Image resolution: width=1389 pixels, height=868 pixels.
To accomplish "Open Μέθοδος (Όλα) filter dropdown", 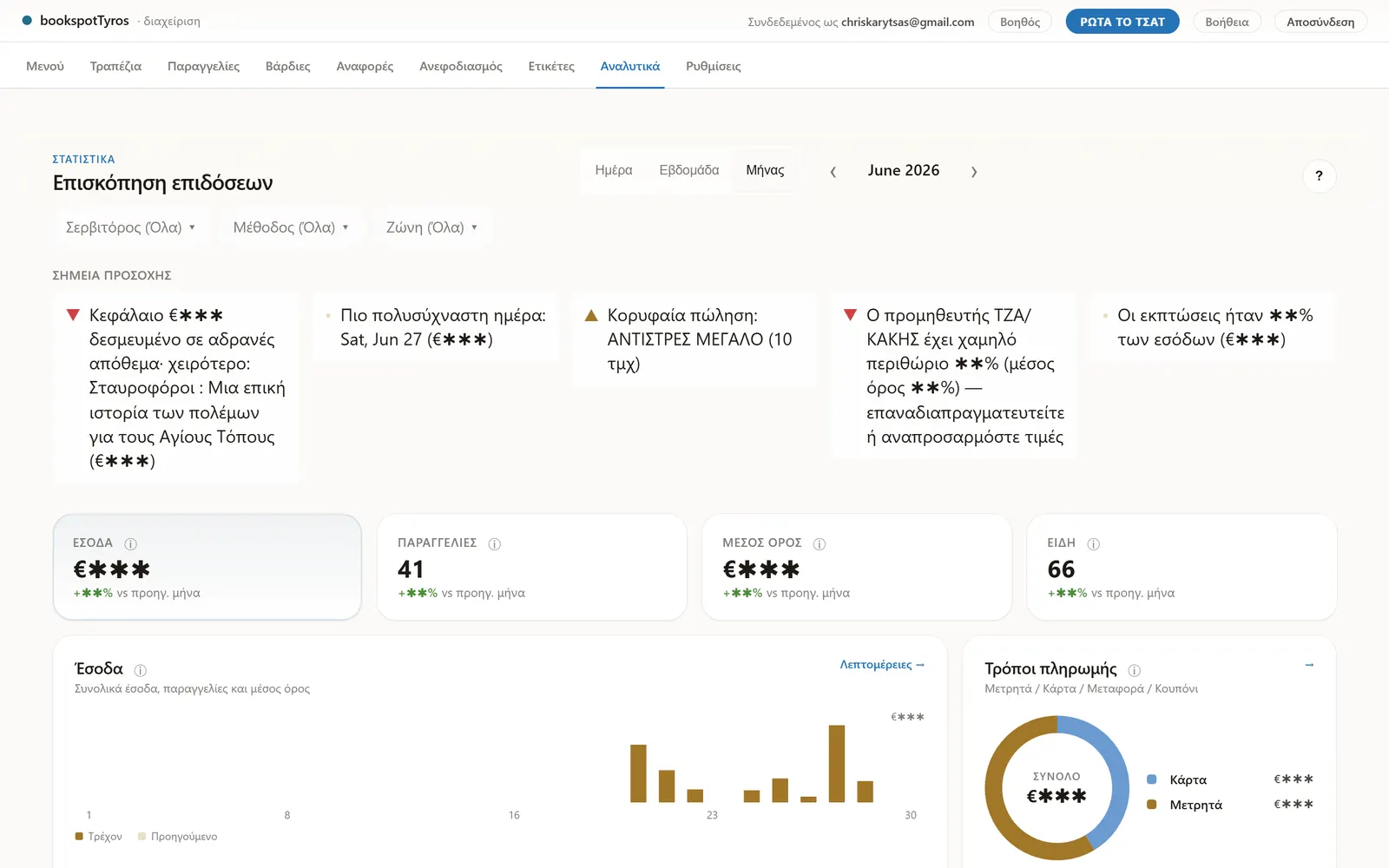I will tap(291, 227).
